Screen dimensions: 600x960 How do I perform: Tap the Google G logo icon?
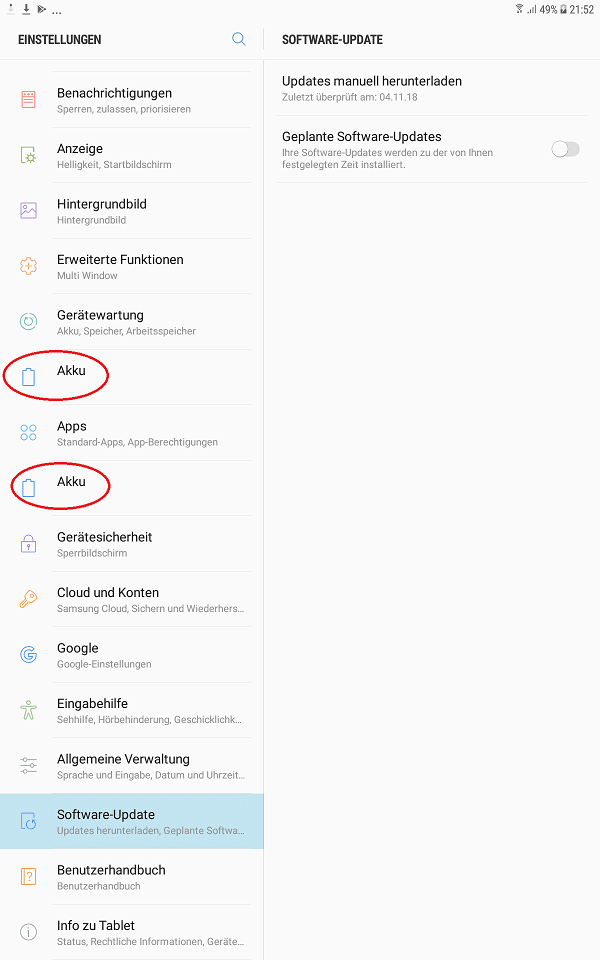click(28, 654)
